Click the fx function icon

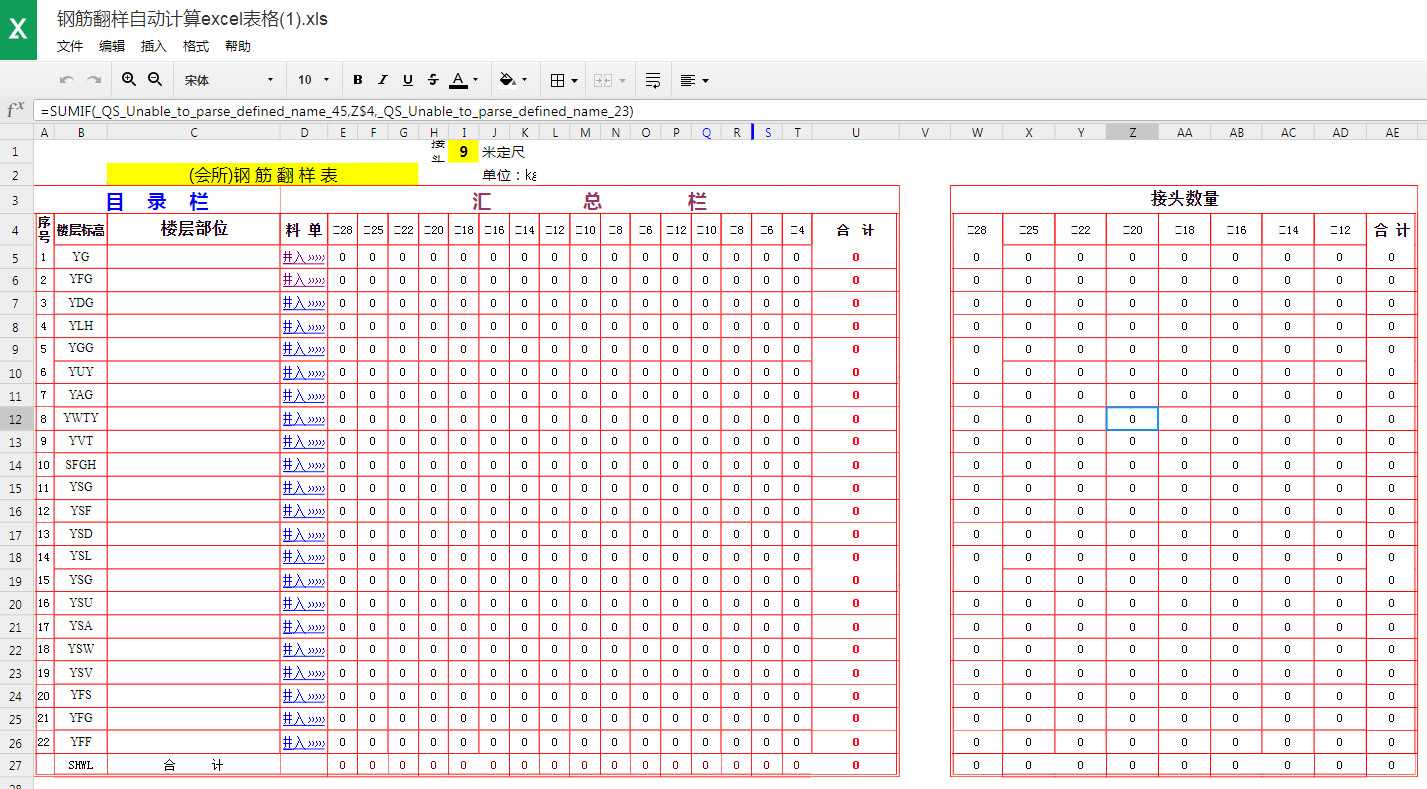point(16,110)
